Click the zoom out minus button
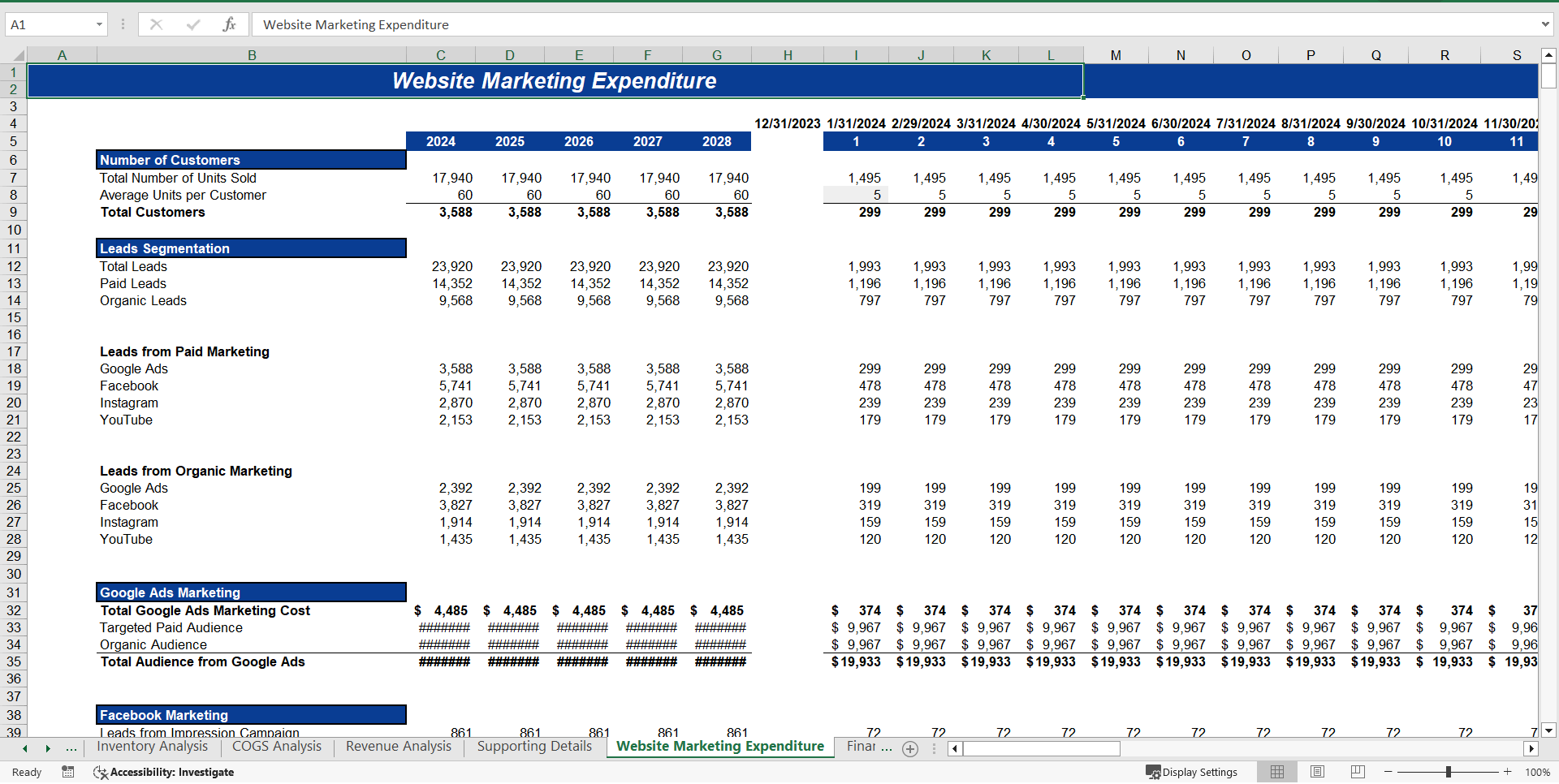Viewport: 1559px width, 784px height. click(x=1388, y=772)
